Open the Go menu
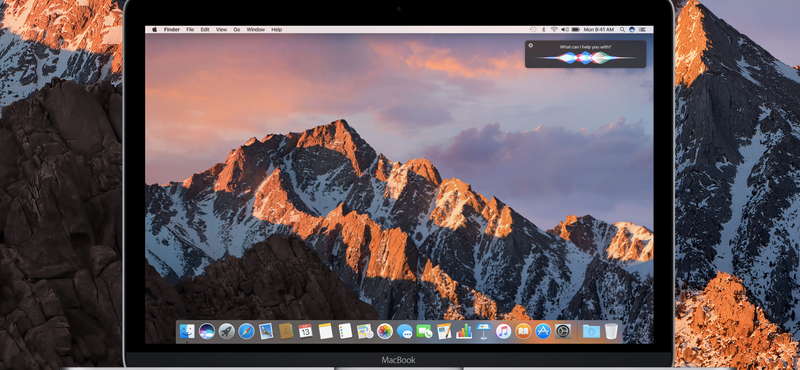Image resolution: width=800 pixels, height=370 pixels. point(237,30)
